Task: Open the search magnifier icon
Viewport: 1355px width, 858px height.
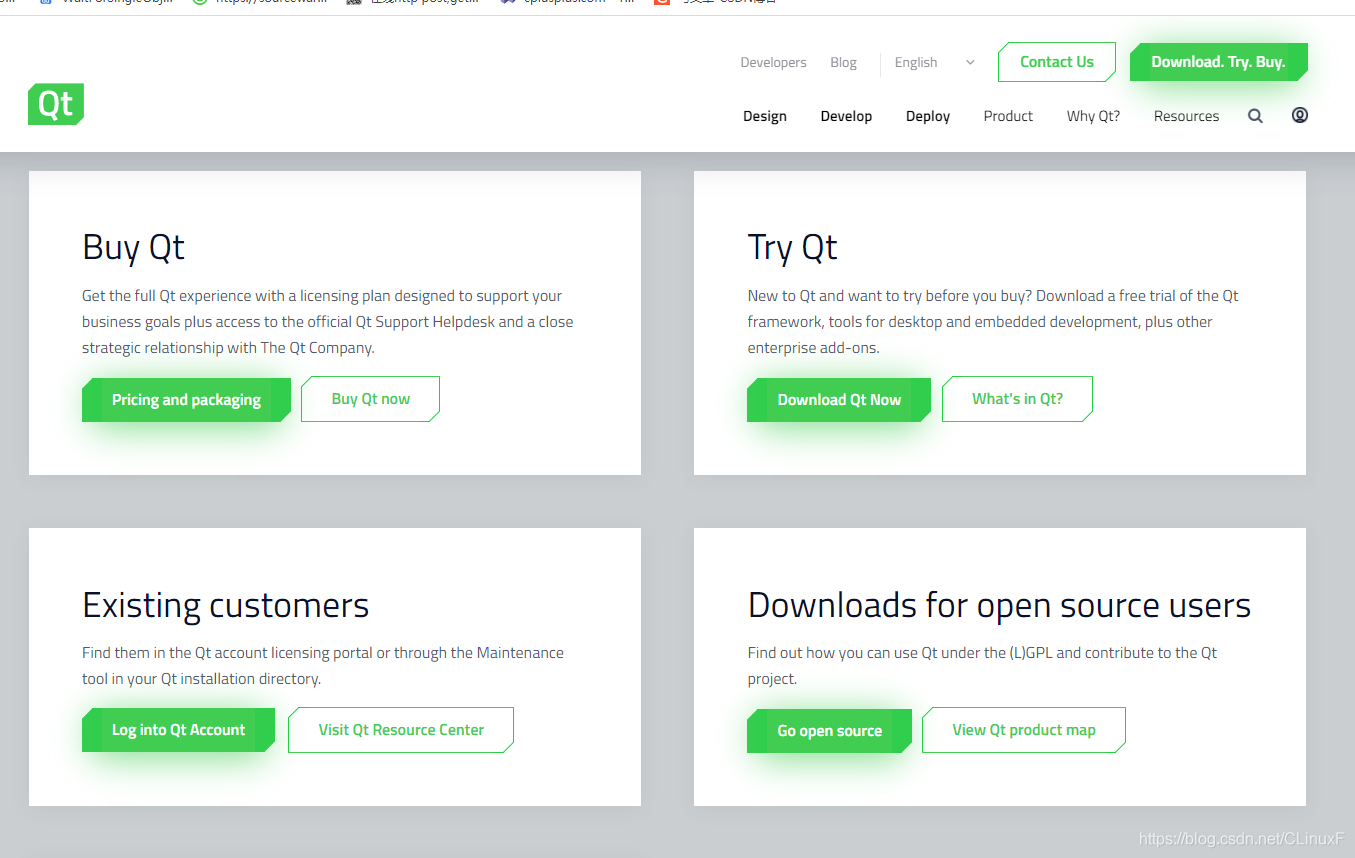Action: point(1255,116)
